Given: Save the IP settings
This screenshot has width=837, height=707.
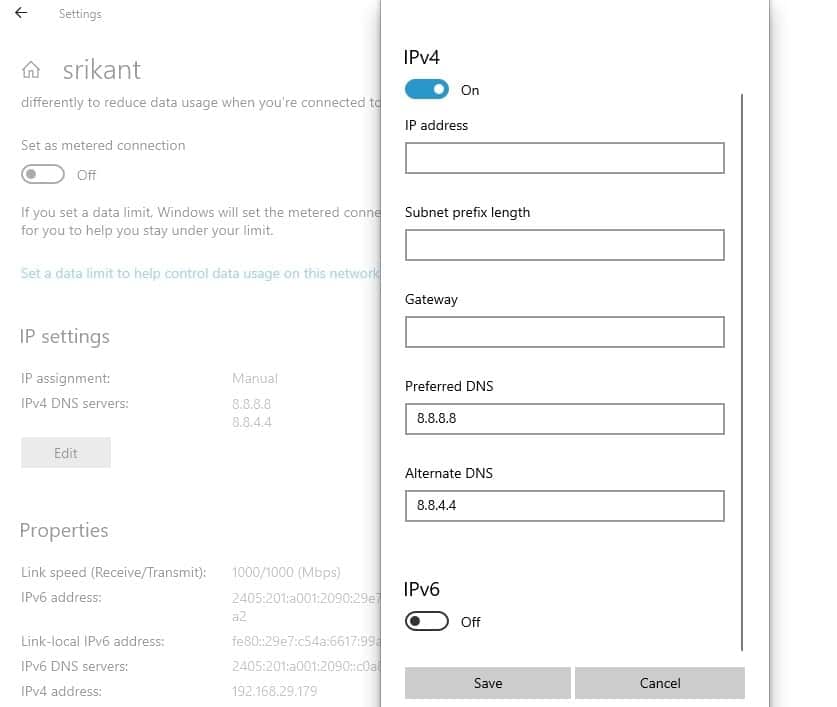Looking at the screenshot, I should [x=488, y=683].
